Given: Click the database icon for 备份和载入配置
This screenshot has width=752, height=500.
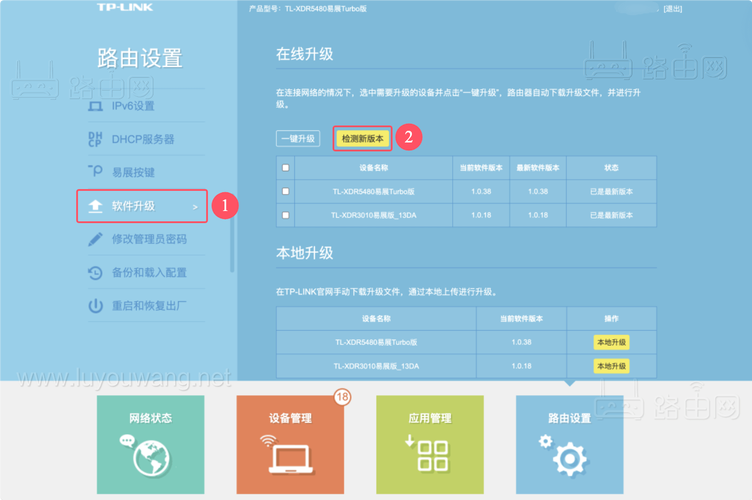Looking at the screenshot, I should [96, 272].
